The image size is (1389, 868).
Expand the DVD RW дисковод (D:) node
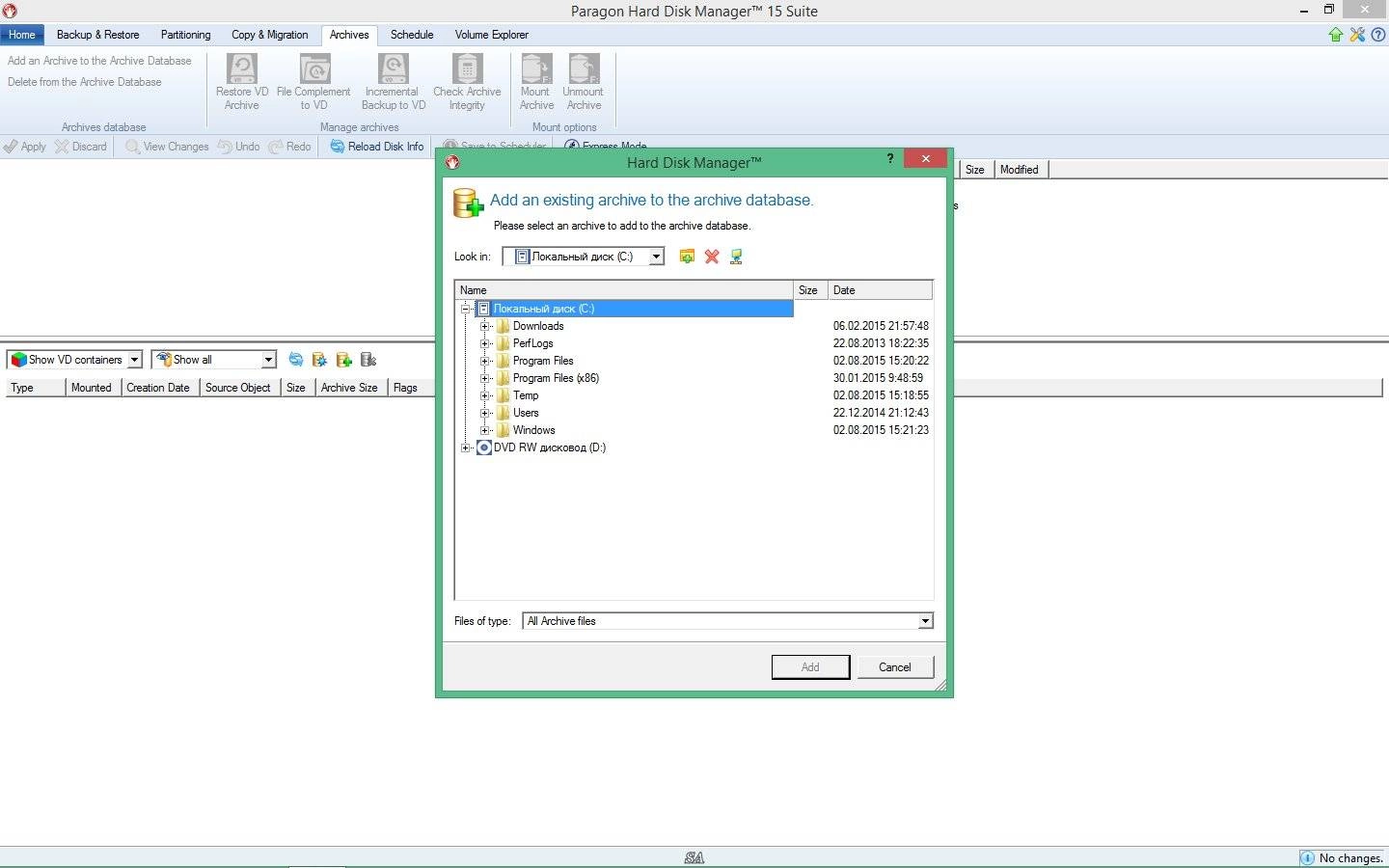(x=466, y=448)
